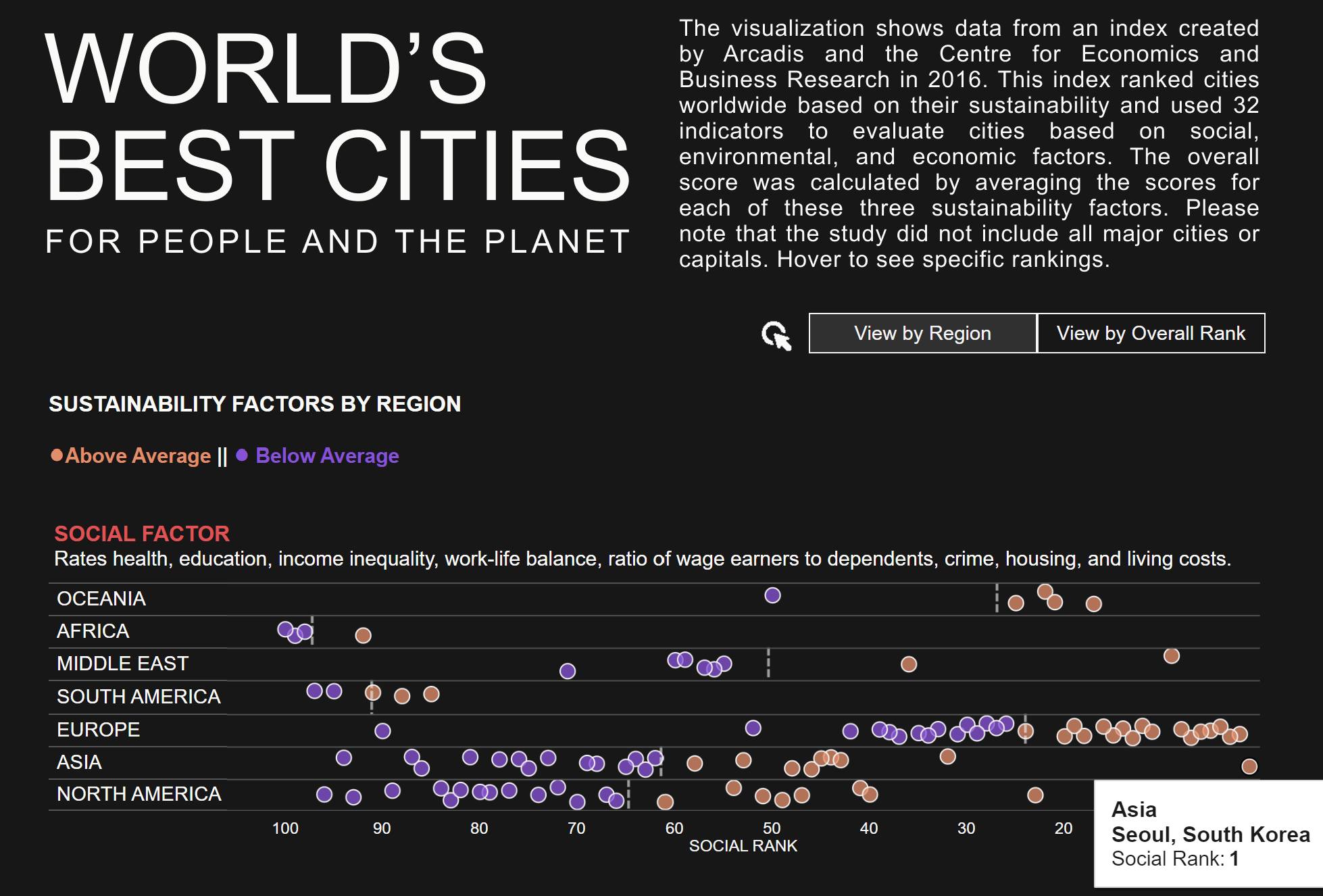Click the Above Average orange legend dot

[x=57, y=455]
